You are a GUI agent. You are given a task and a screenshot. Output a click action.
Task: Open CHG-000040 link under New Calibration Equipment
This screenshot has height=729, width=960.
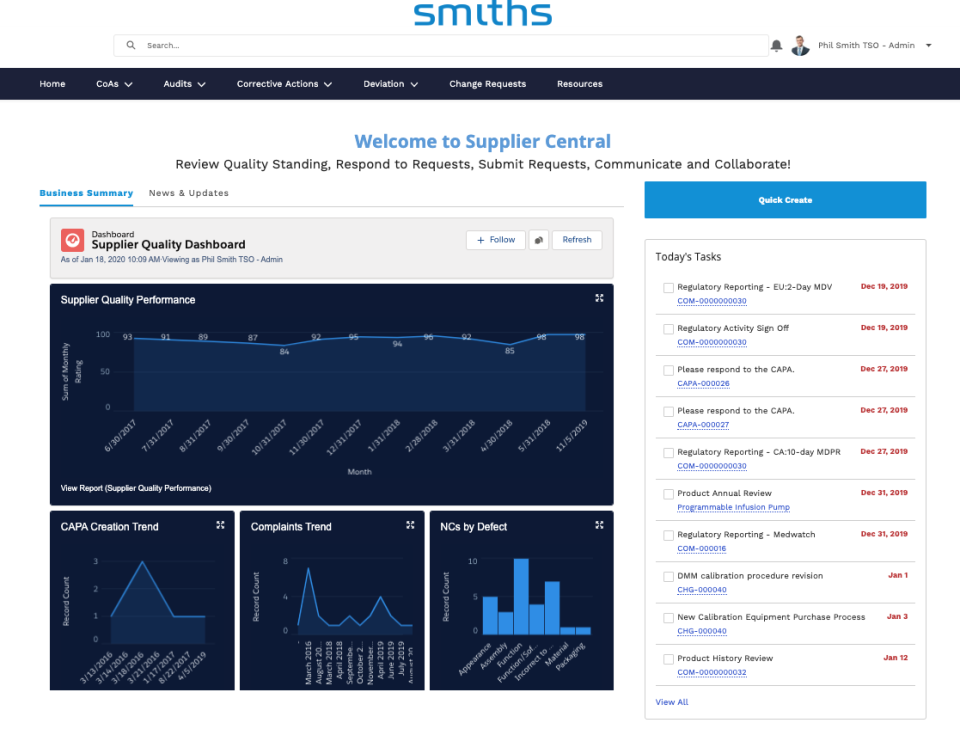click(x=702, y=632)
